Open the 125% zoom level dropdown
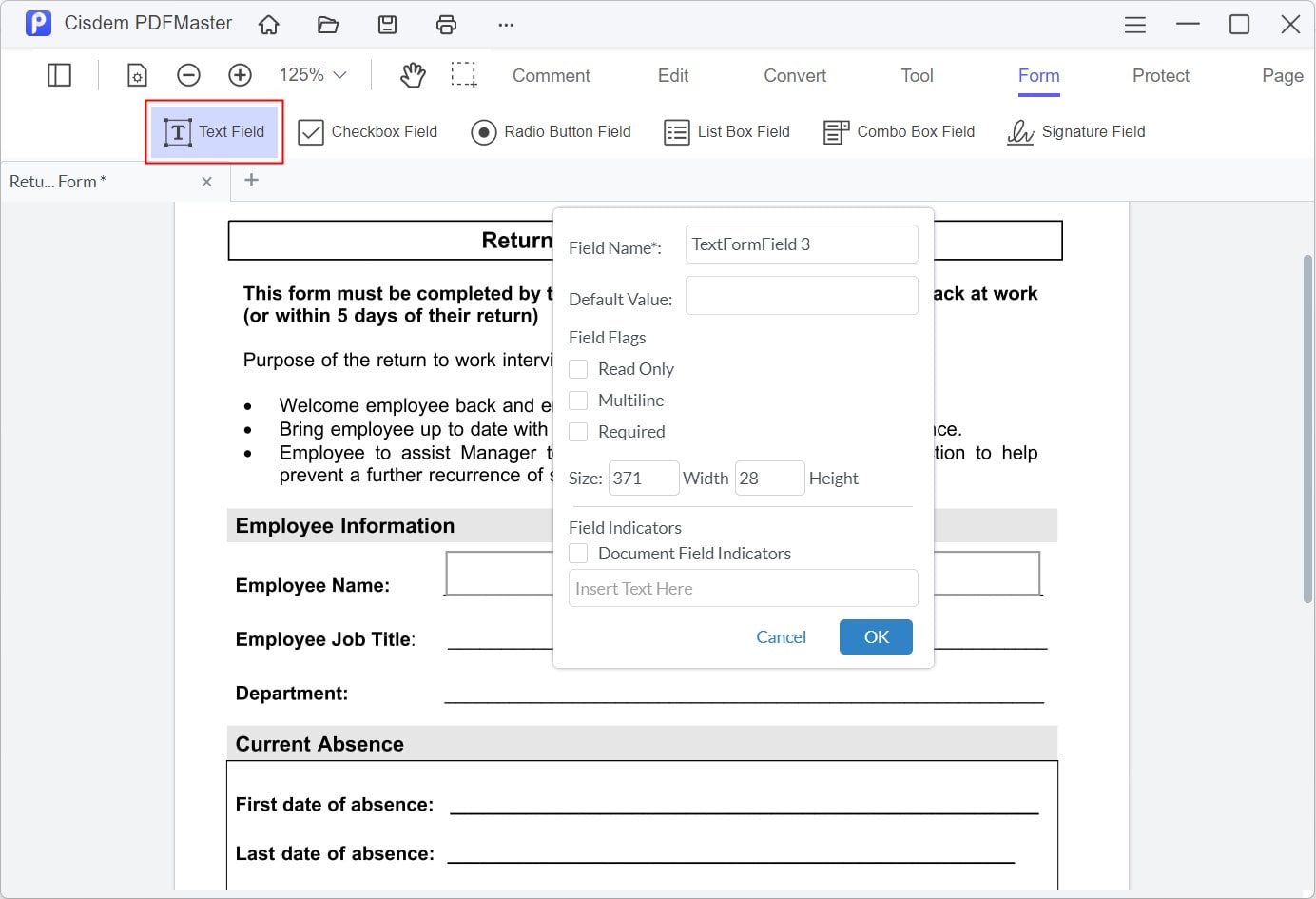 tap(311, 74)
